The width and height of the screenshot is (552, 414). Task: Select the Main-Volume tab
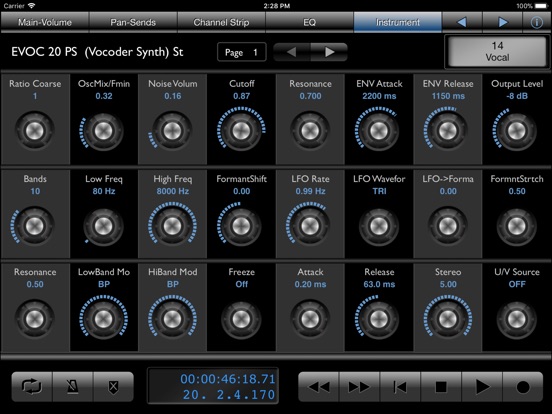tap(45, 22)
